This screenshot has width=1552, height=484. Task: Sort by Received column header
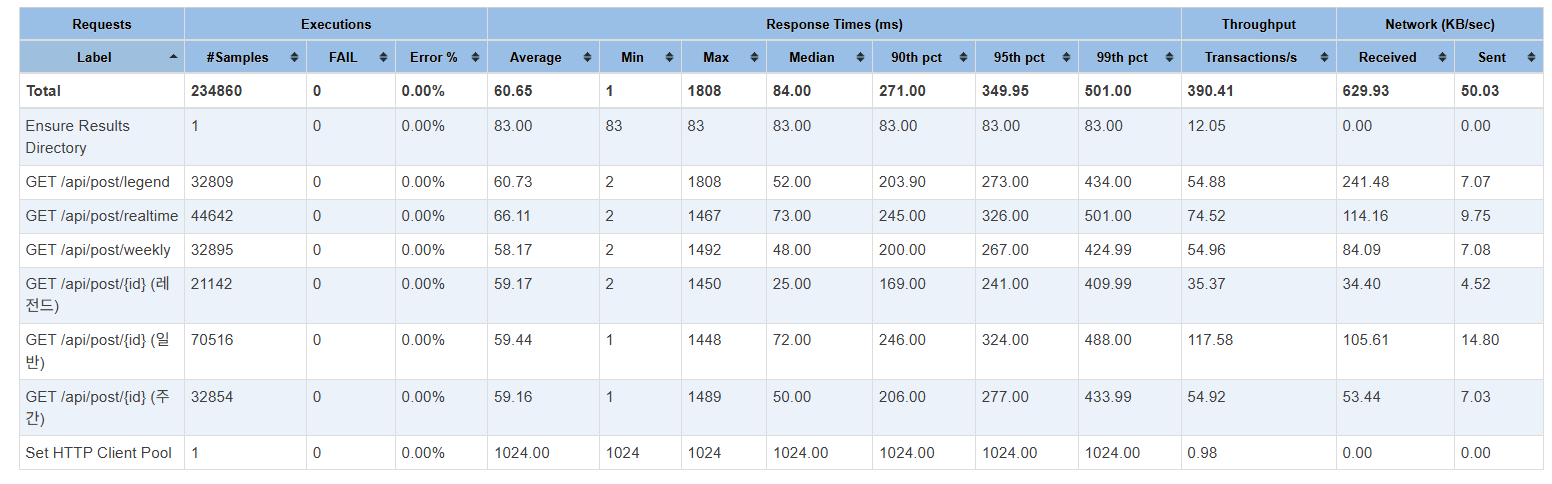[1395, 57]
